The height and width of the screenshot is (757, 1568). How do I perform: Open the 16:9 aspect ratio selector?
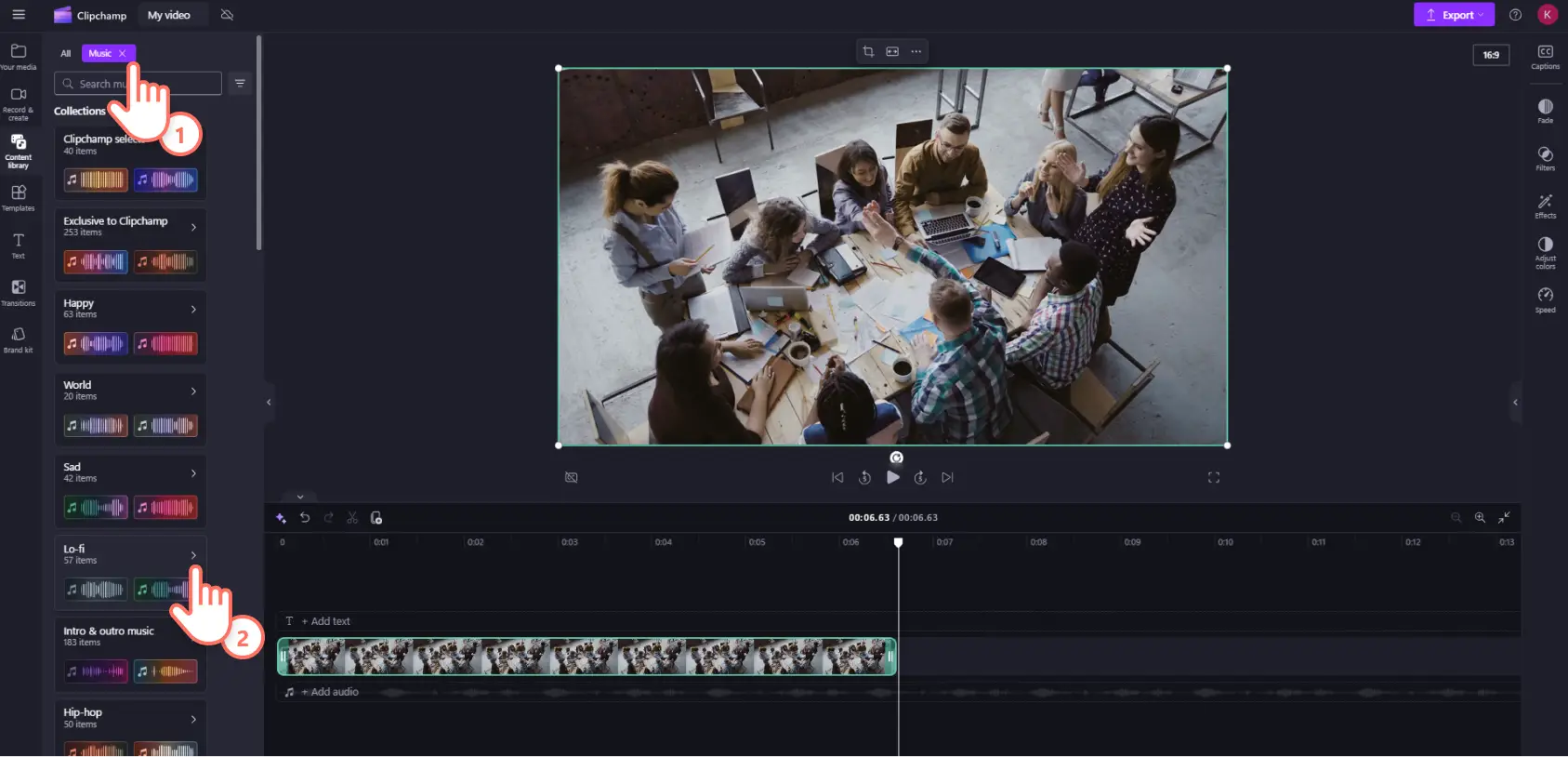click(1491, 55)
